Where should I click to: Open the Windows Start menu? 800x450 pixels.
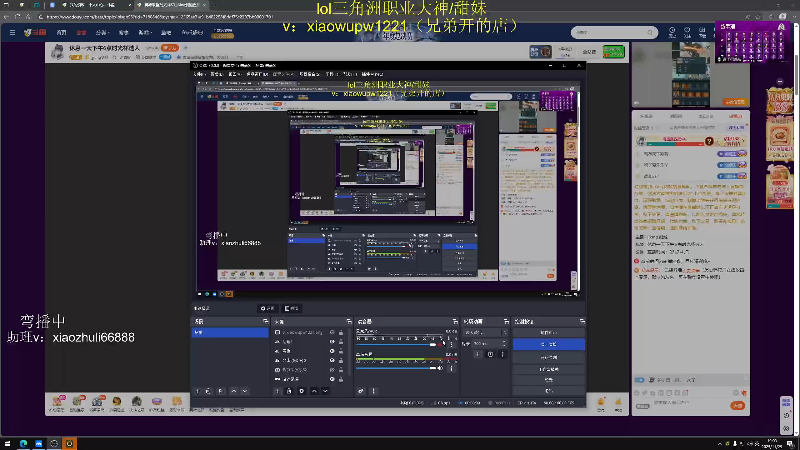pos(7,443)
